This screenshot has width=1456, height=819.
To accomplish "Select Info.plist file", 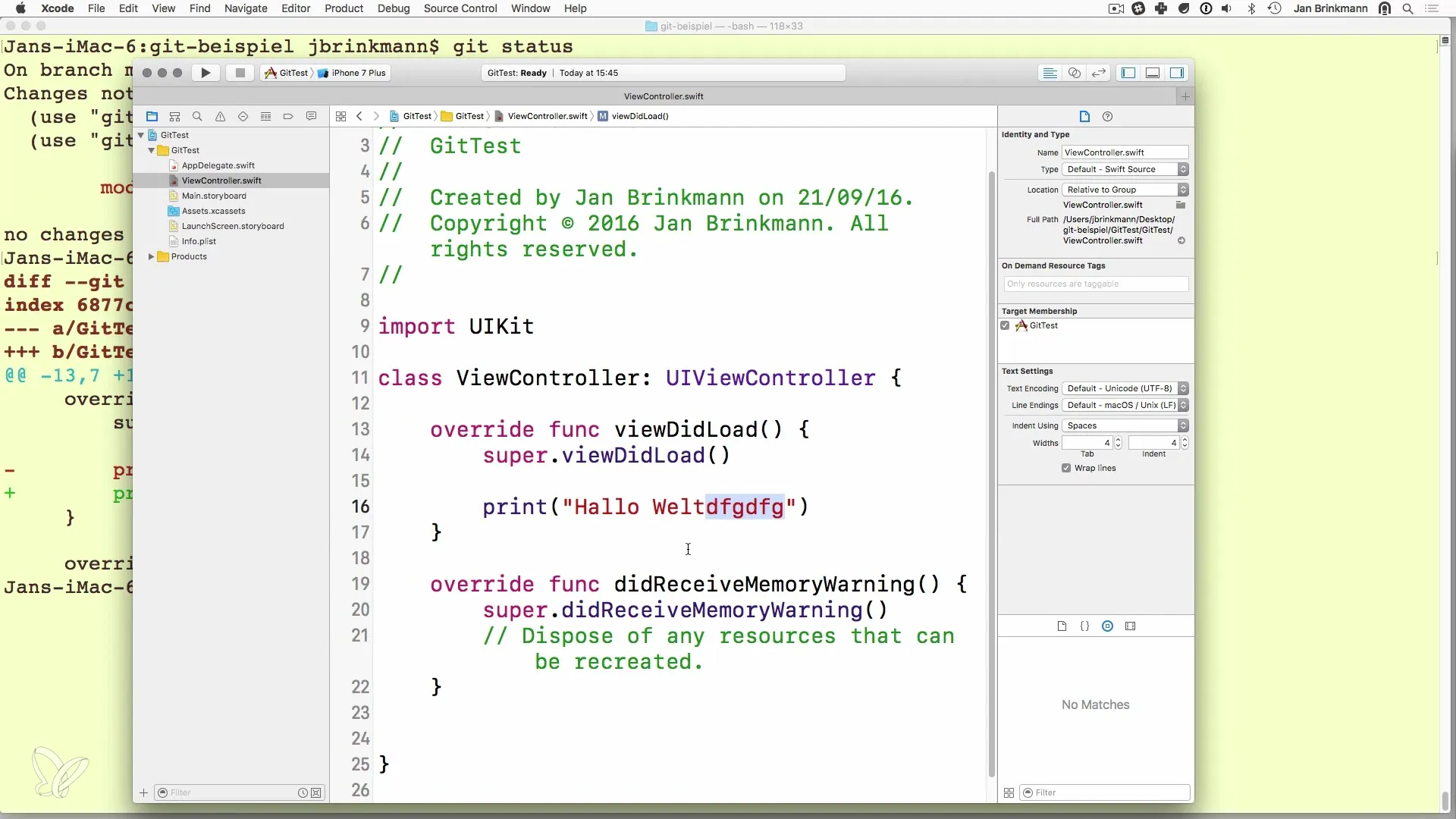I will pyautogui.click(x=199, y=241).
